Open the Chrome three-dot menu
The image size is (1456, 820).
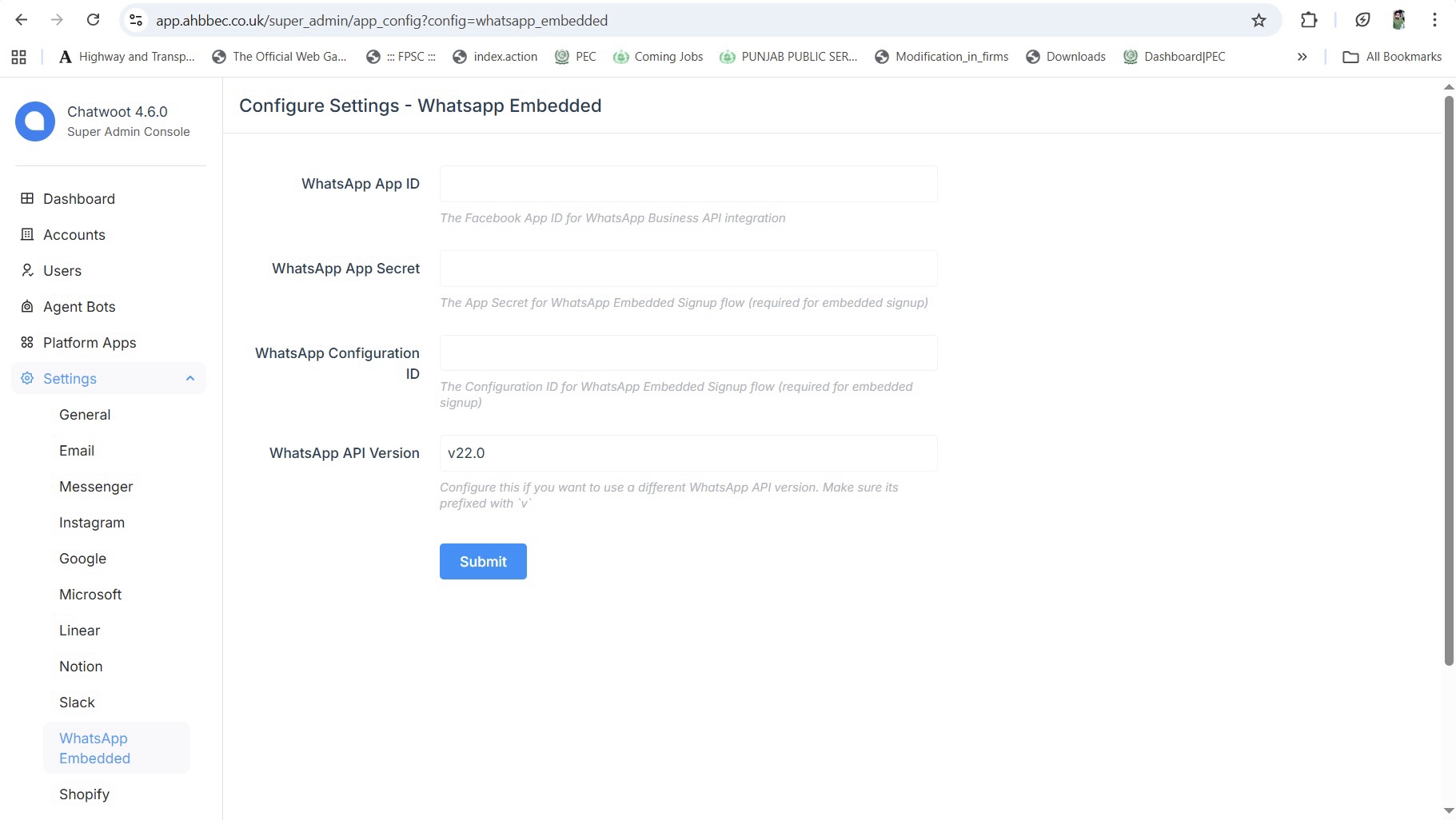click(1434, 21)
